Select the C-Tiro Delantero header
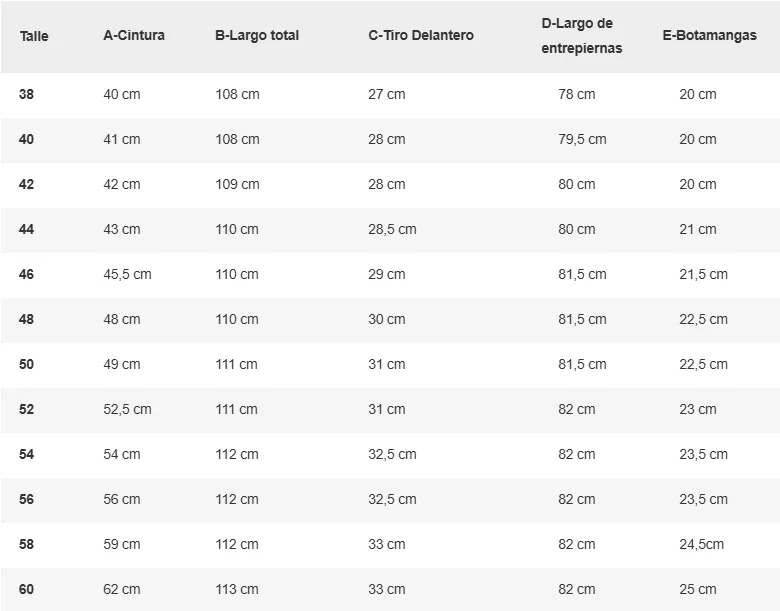This screenshot has width=780, height=611. coord(421,35)
